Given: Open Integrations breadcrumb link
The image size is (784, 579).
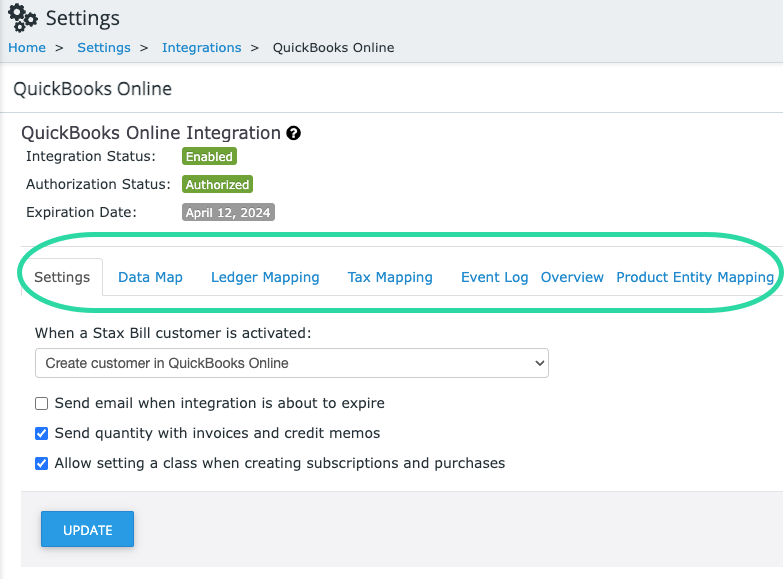Looking at the screenshot, I should [202, 48].
